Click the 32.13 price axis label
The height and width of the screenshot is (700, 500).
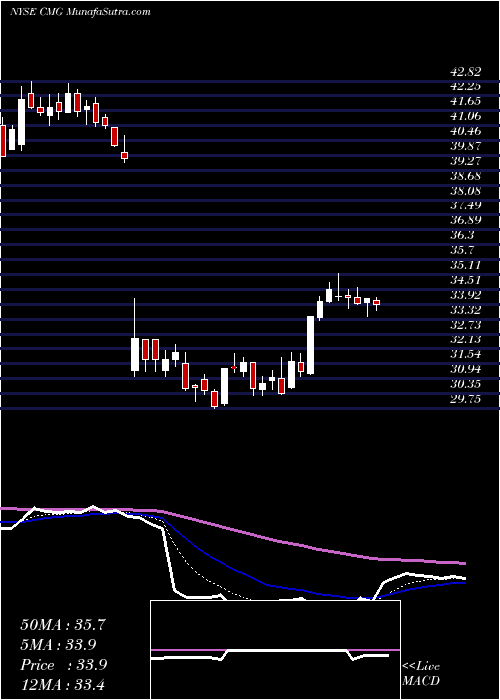tap(465, 339)
